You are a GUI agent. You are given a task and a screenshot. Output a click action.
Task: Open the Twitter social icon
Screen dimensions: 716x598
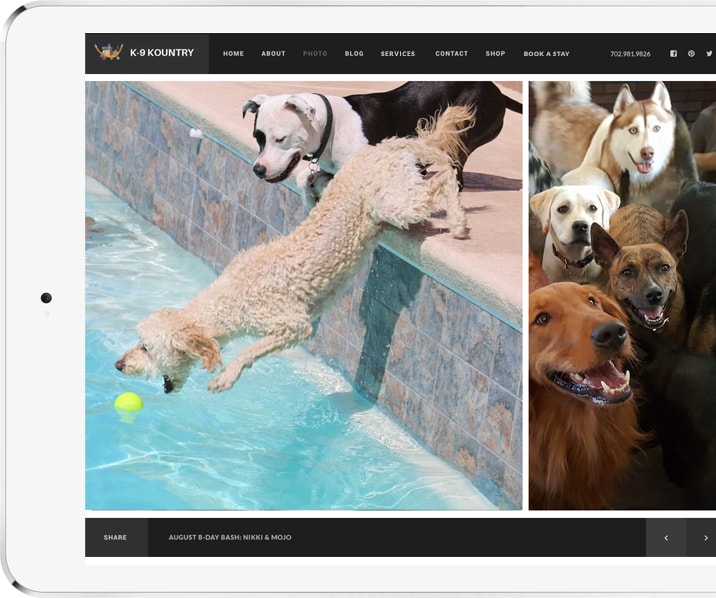coord(709,53)
